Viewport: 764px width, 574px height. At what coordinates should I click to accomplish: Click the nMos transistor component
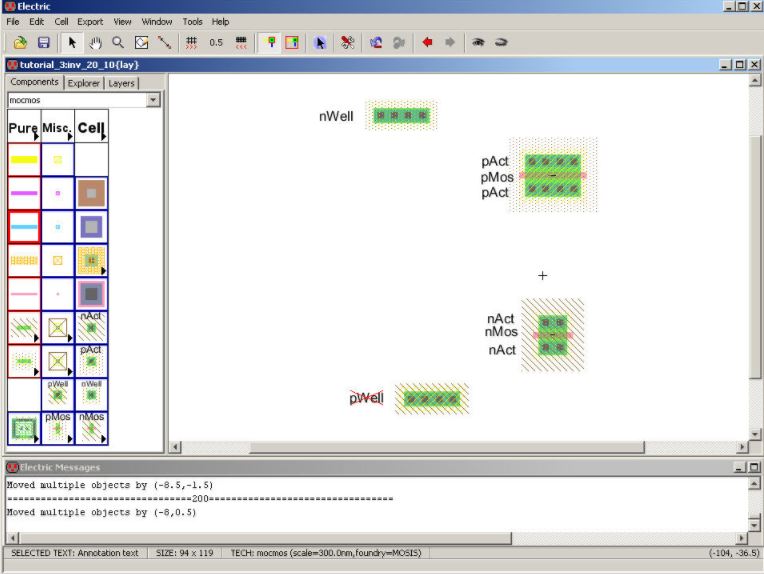coord(91,427)
